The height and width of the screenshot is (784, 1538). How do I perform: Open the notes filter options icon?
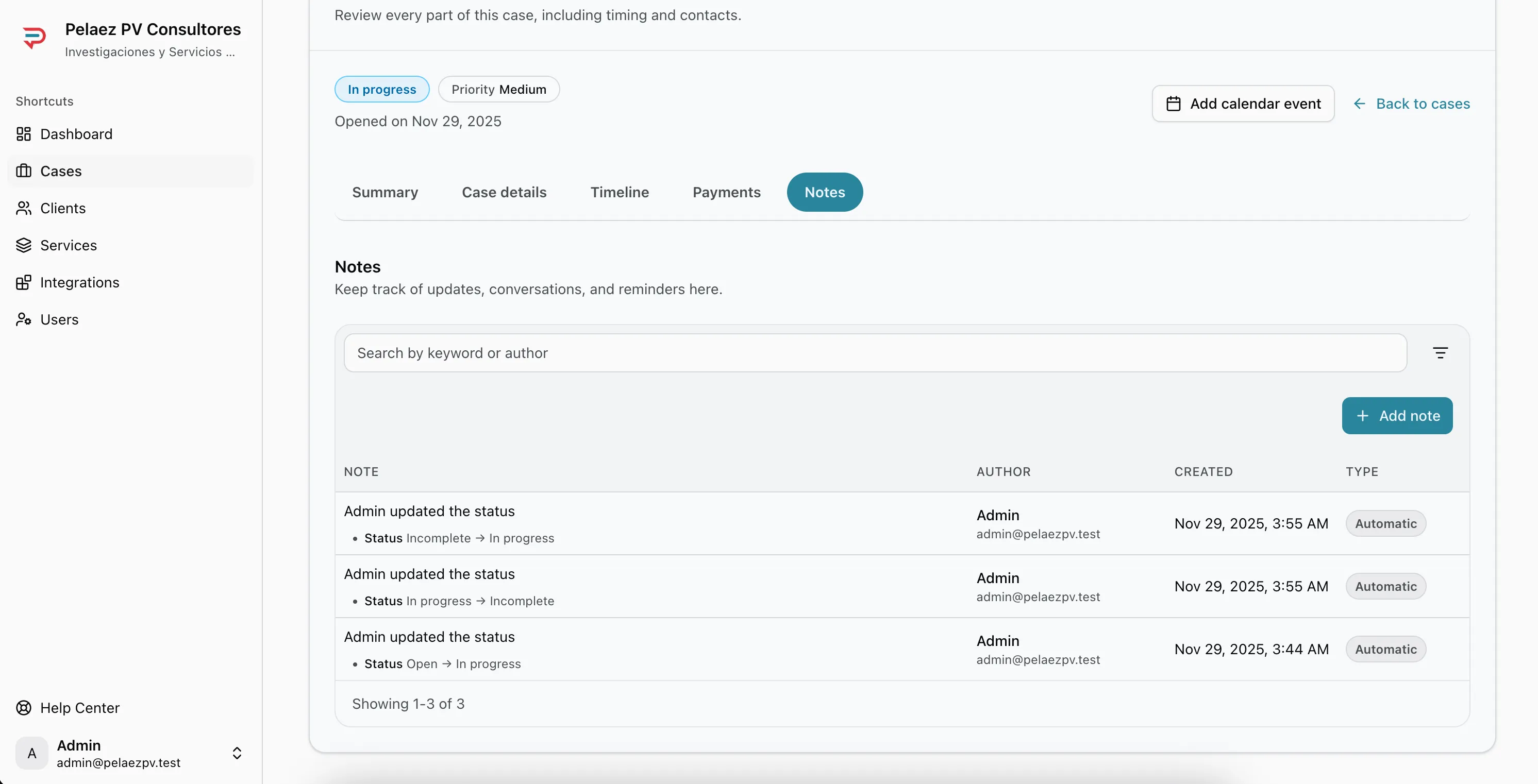click(1440, 353)
